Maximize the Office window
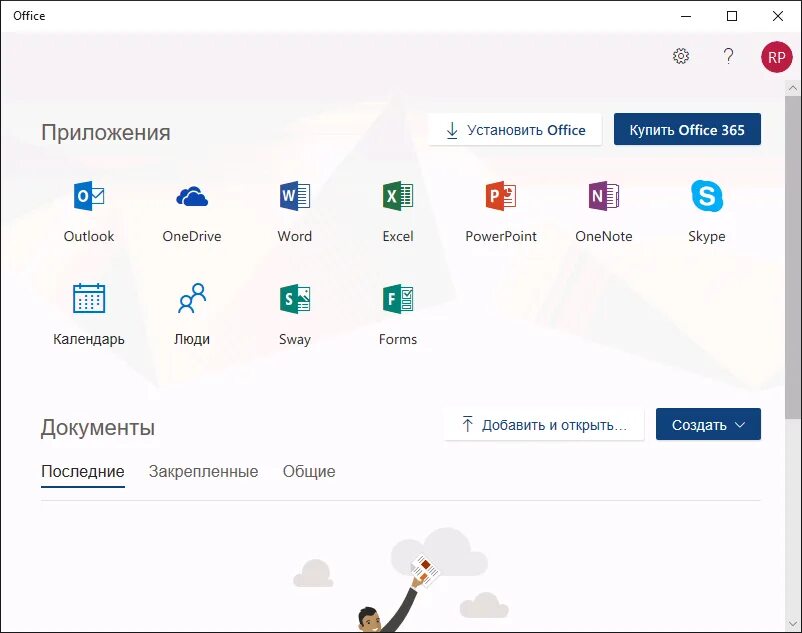 point(732,16)
